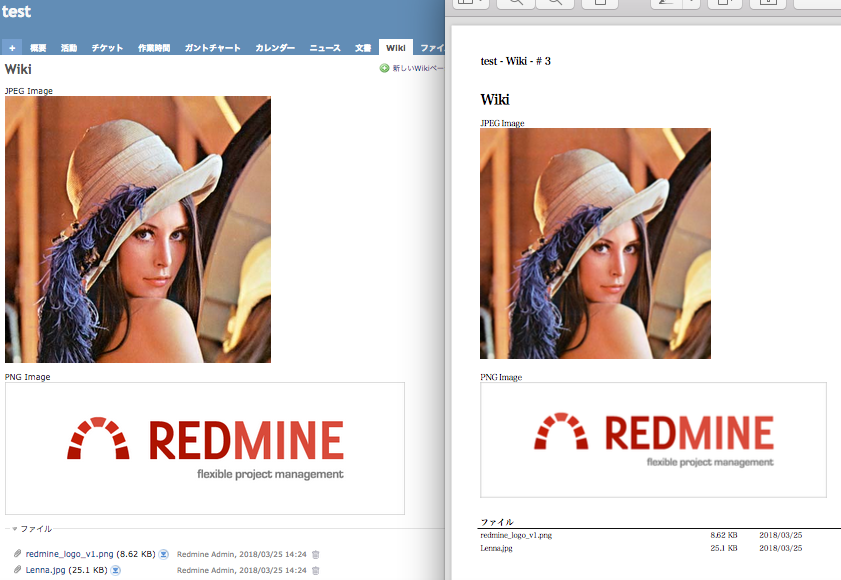Click the green plus icon for new Wiki page
Image resolution: width=841 pixels, height=580 pixels.
point(385,68)
